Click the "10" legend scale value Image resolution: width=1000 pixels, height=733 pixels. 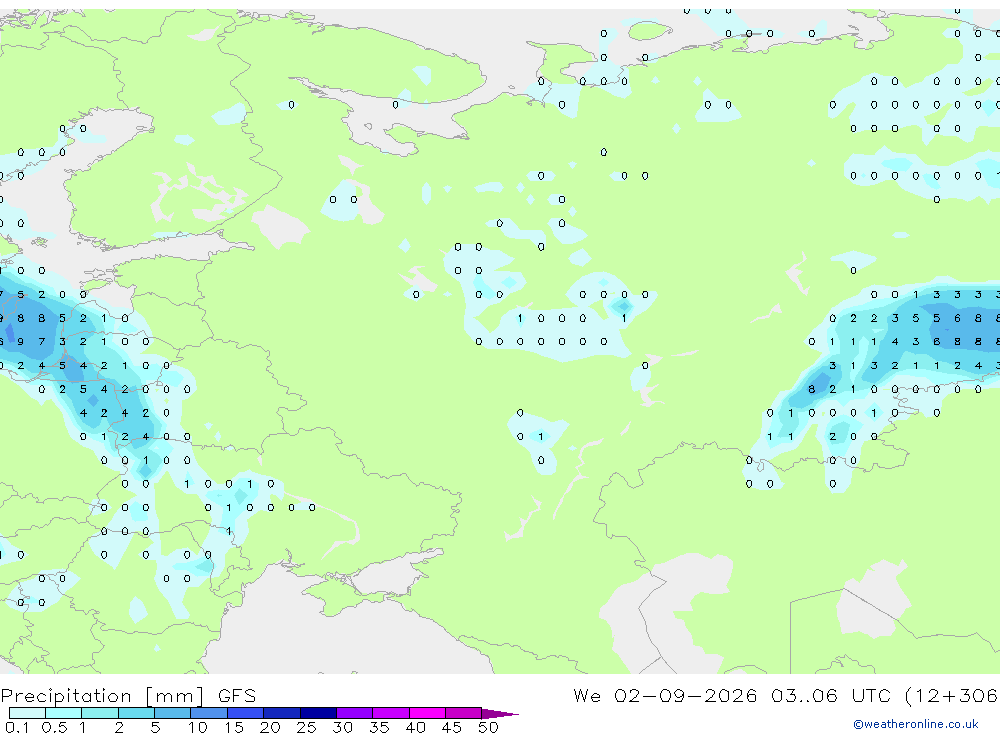(198, 727)
